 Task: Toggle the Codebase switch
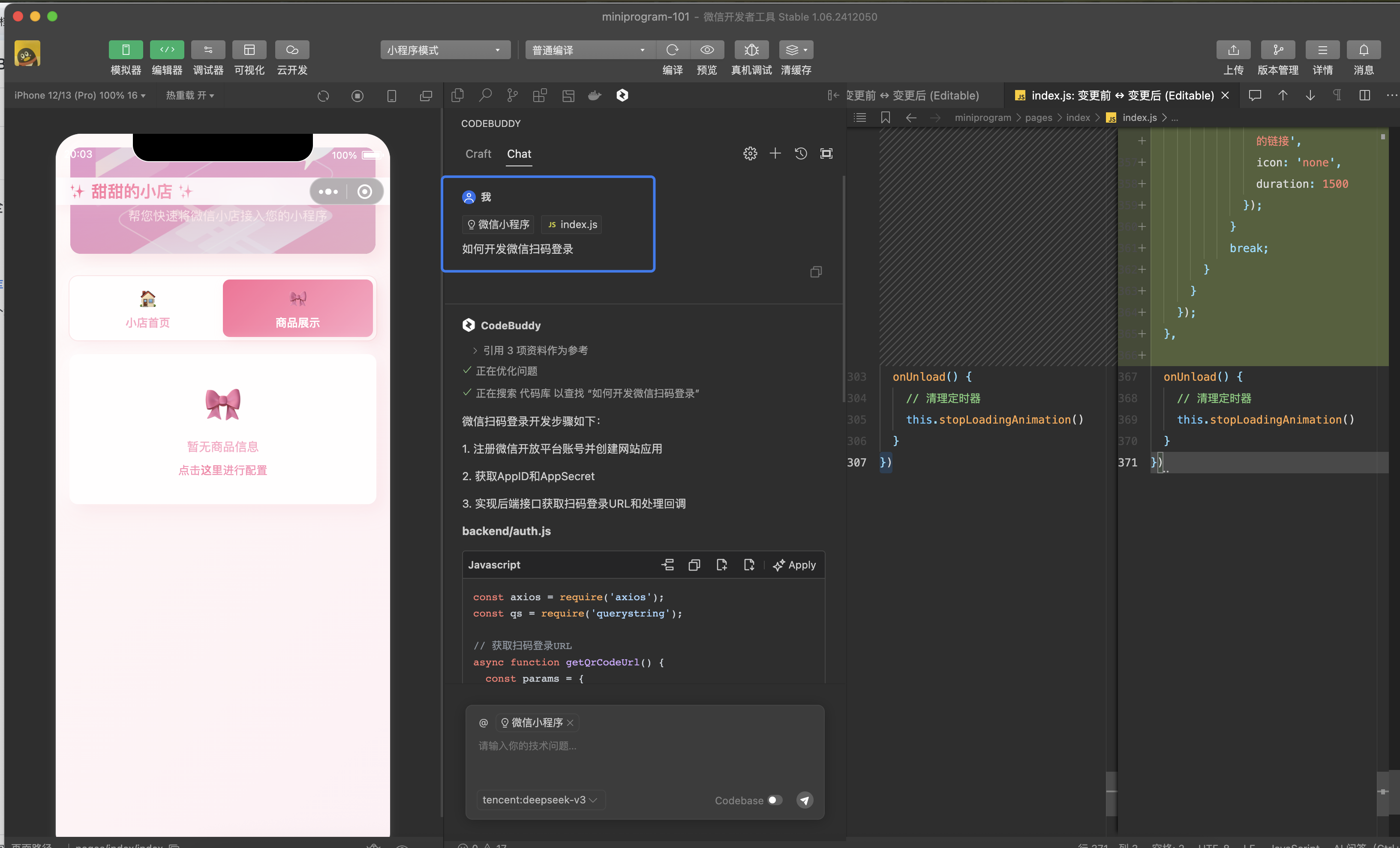click(x=775, y=800)
